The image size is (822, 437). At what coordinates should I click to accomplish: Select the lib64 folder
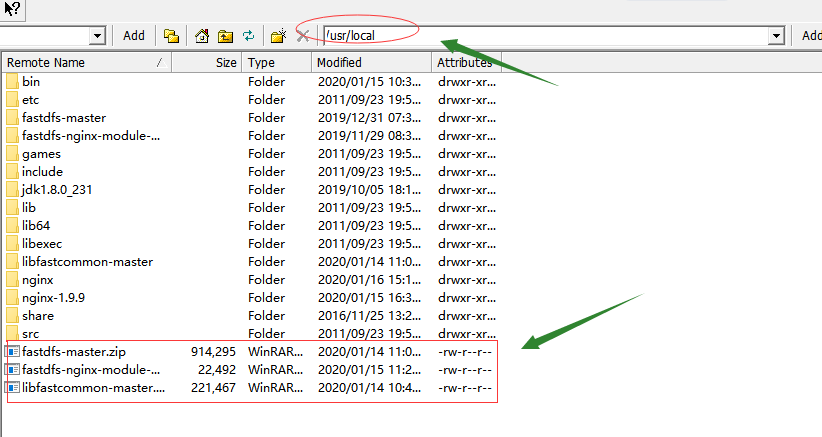[x=36, y=226]
